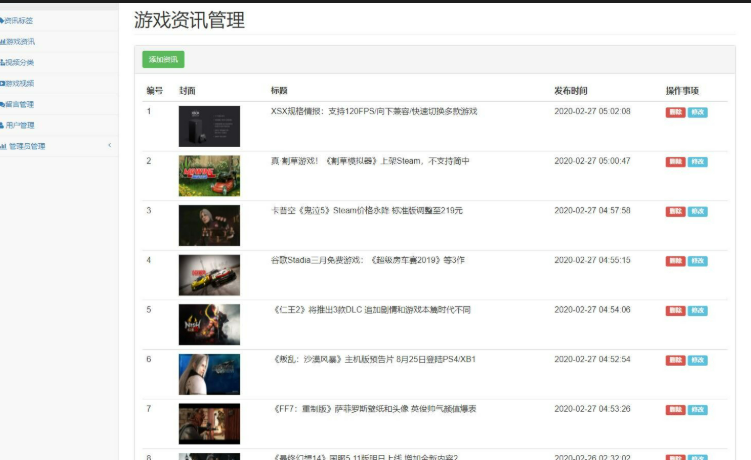Click publish time 2020-02-27 04:57:58

point(592,210)
